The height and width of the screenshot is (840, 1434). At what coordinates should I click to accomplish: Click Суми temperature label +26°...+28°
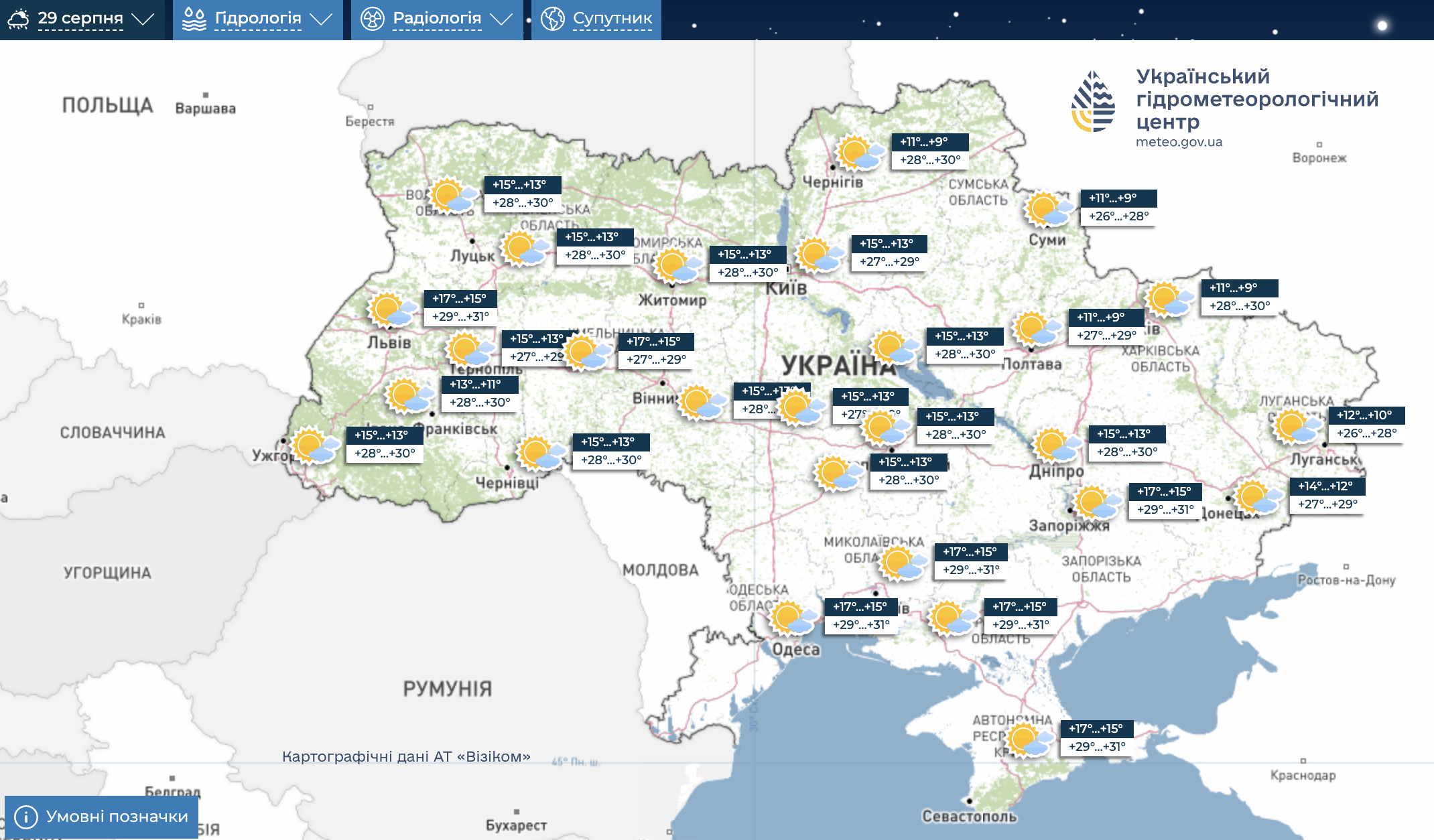pos(1118,216)
